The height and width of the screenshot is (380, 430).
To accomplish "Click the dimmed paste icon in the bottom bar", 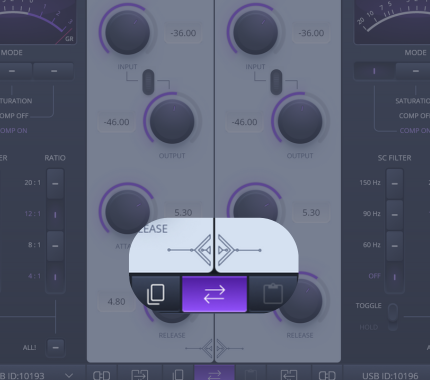I will (250, 375).
